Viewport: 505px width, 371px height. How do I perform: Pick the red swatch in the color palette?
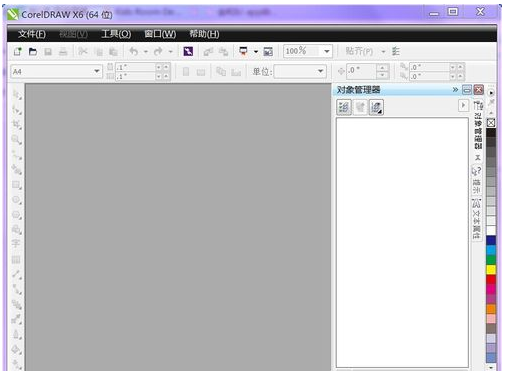tap(491, 279)
